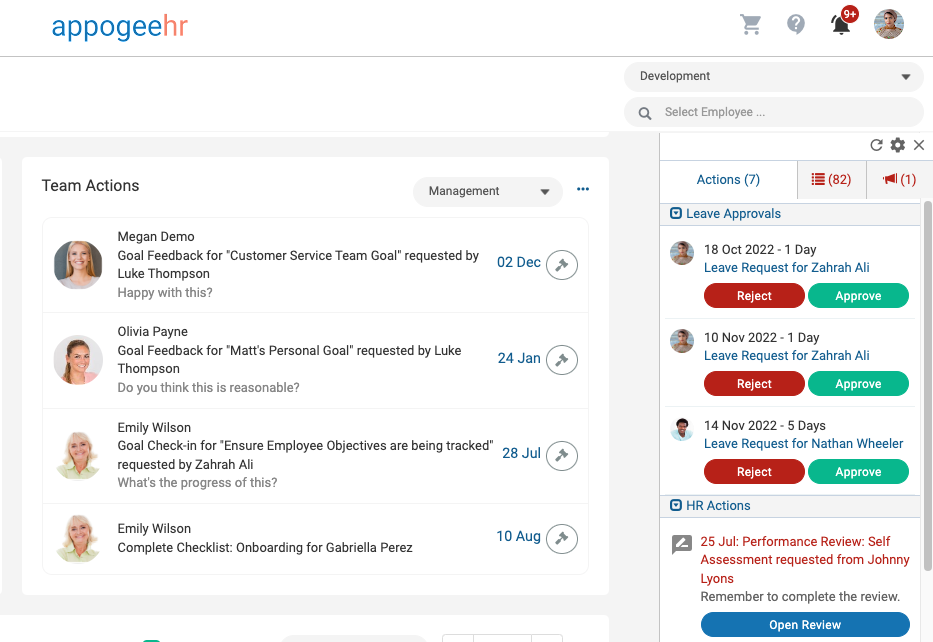Image resolution: width=933 pixels, height=642 pixels.
Task: Pin Megan Demo's goal feedback action
Action: pos(562,265)
